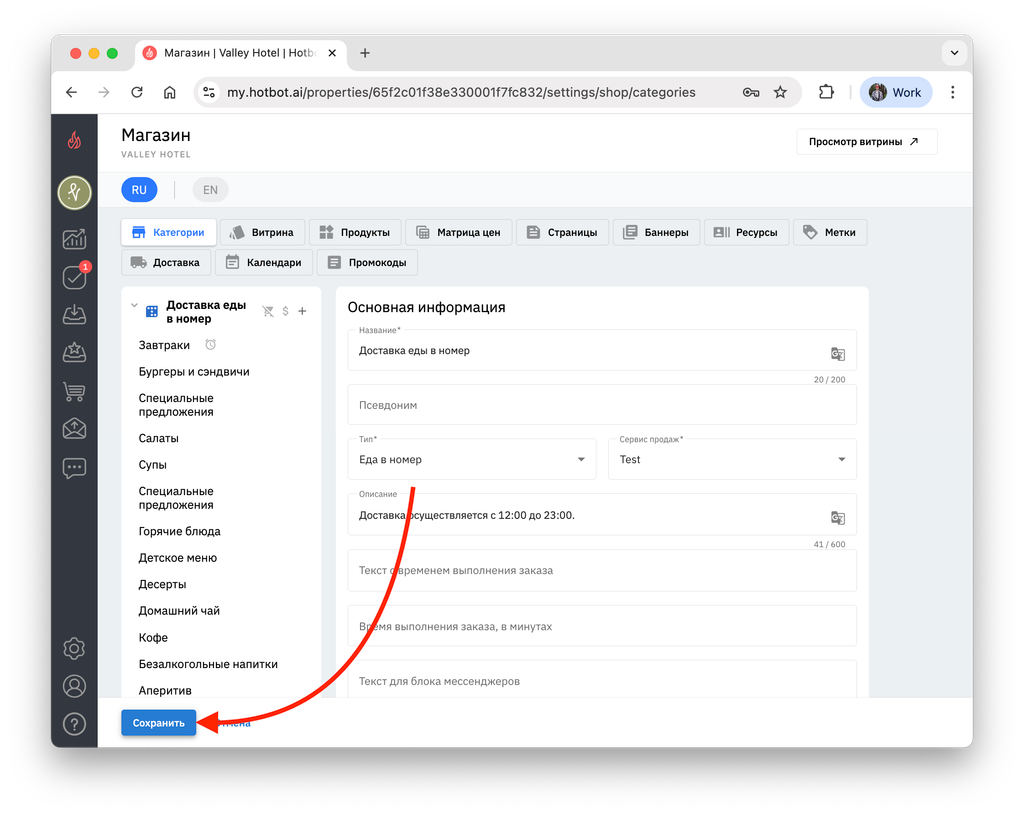Go back in browser history

click(x=72, y=93)
